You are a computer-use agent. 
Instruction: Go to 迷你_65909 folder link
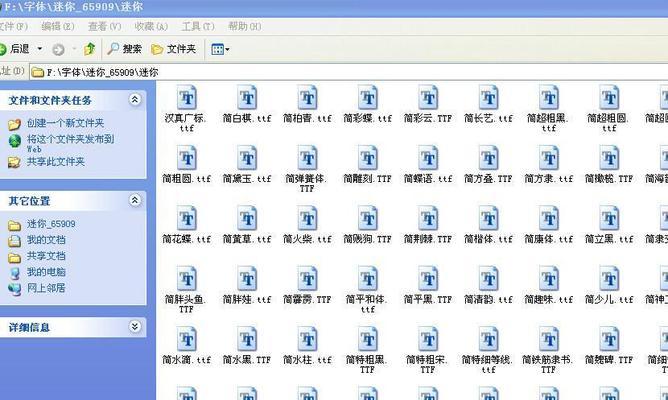point(51,224)
